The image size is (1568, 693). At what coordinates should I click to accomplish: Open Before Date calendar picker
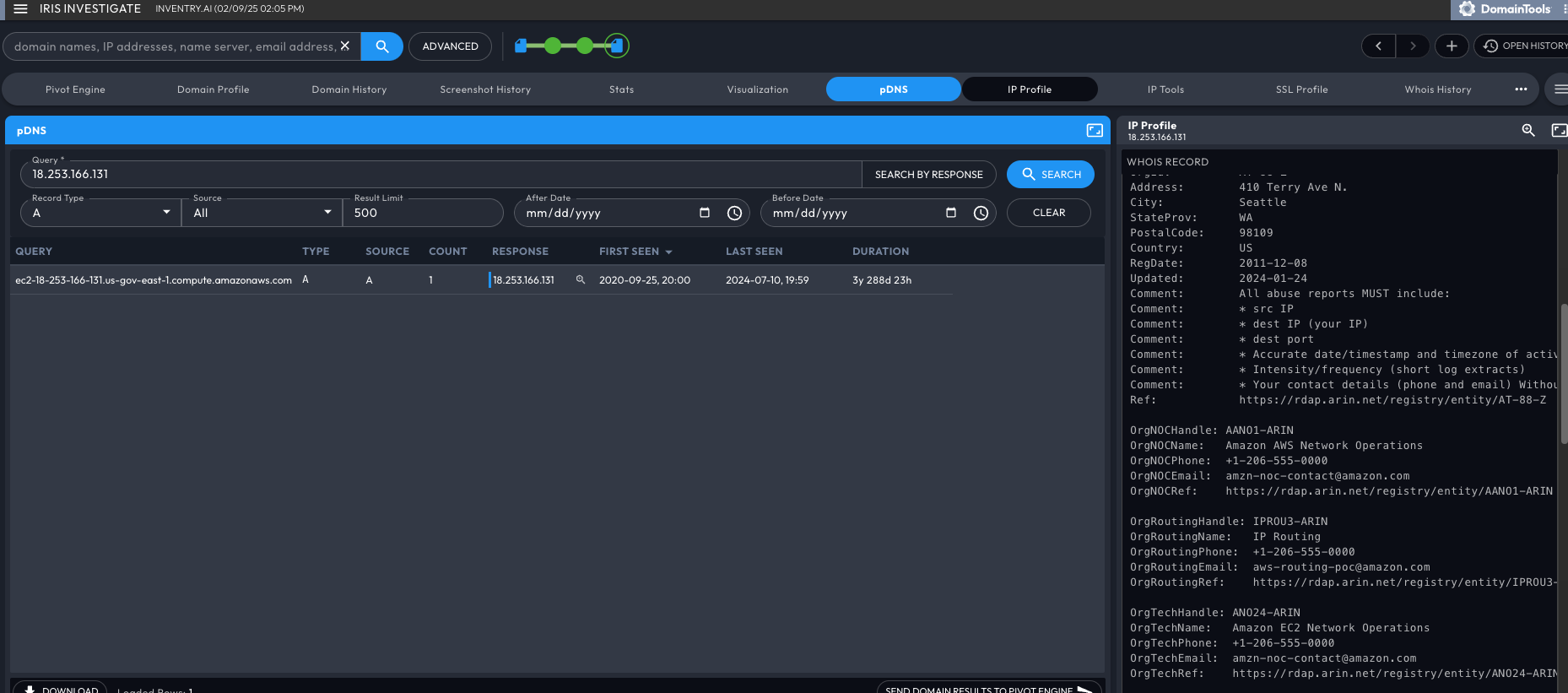click(951, 213)
